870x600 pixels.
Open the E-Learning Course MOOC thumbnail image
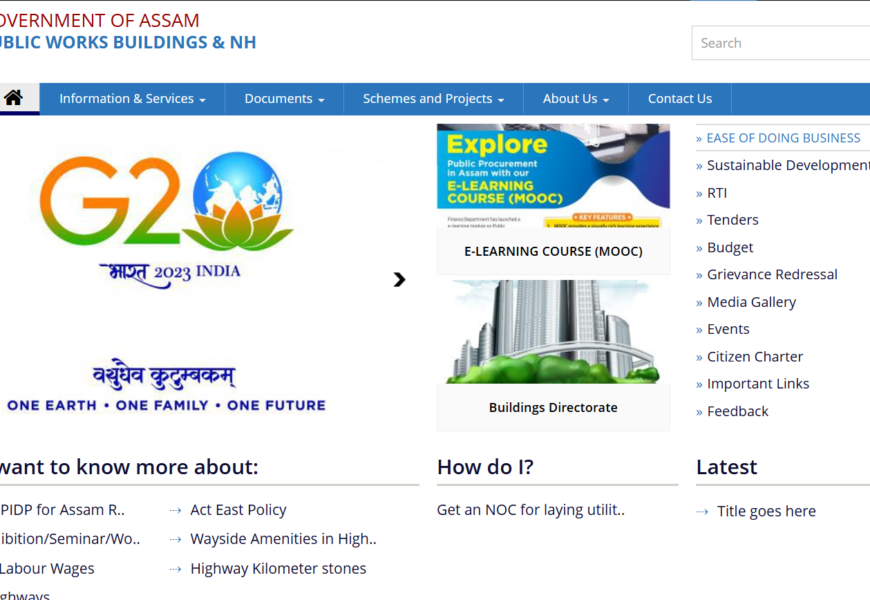click(553, 176)
